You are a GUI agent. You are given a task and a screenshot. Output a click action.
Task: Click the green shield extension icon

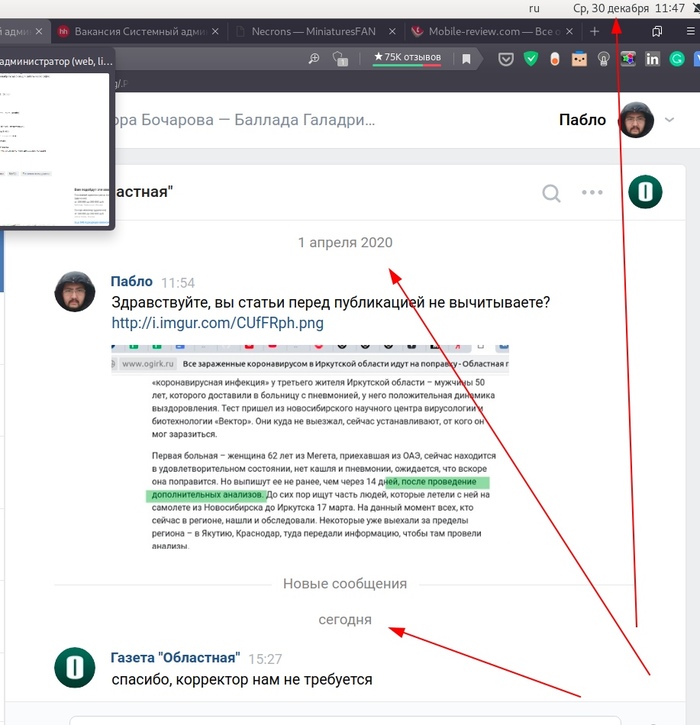[531, 59]
